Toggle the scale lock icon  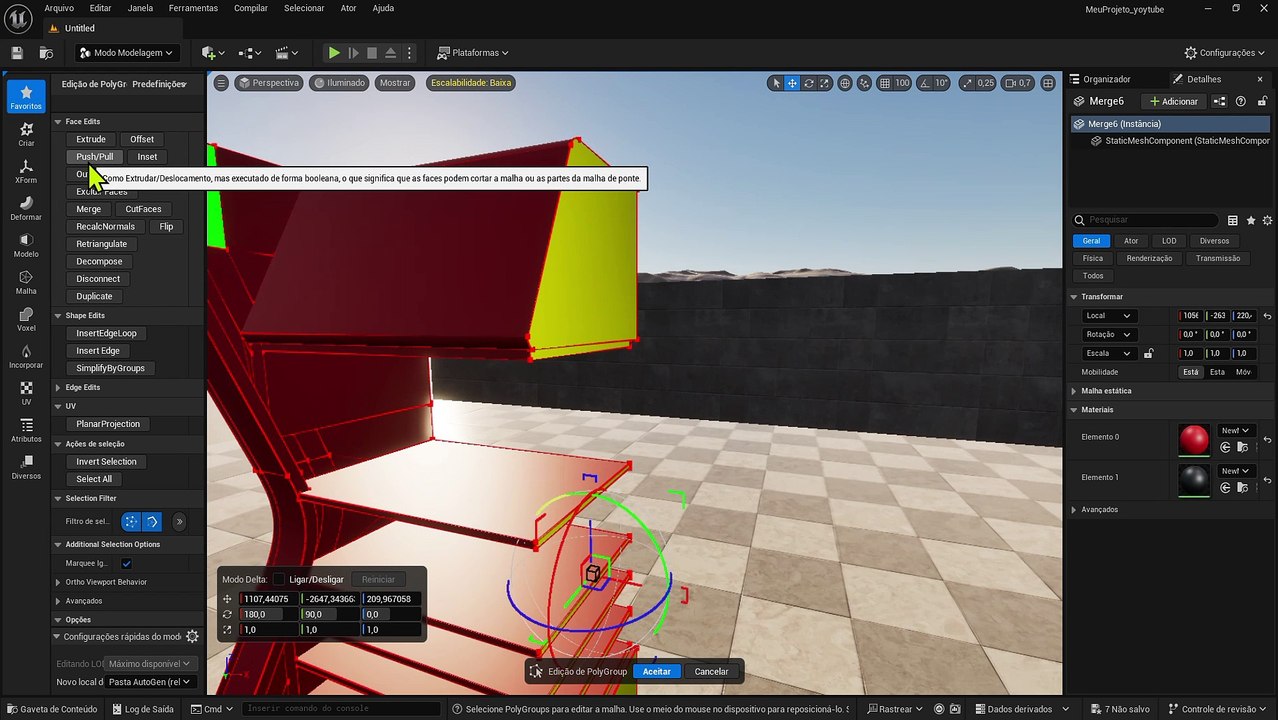(1148, 353)
